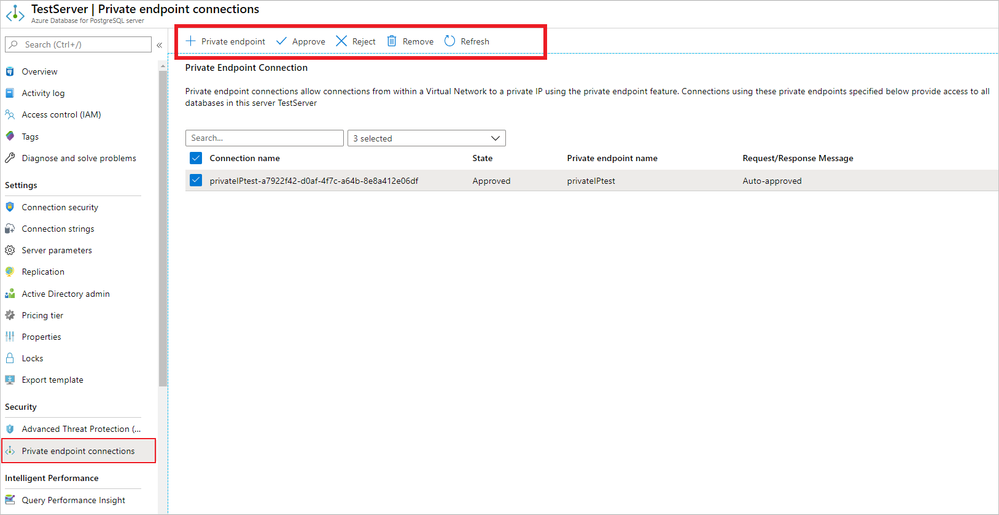This screenshot has height=515, width=999.
Task: Click the plus icon for Private endpoint
Action: pos(190,41)
